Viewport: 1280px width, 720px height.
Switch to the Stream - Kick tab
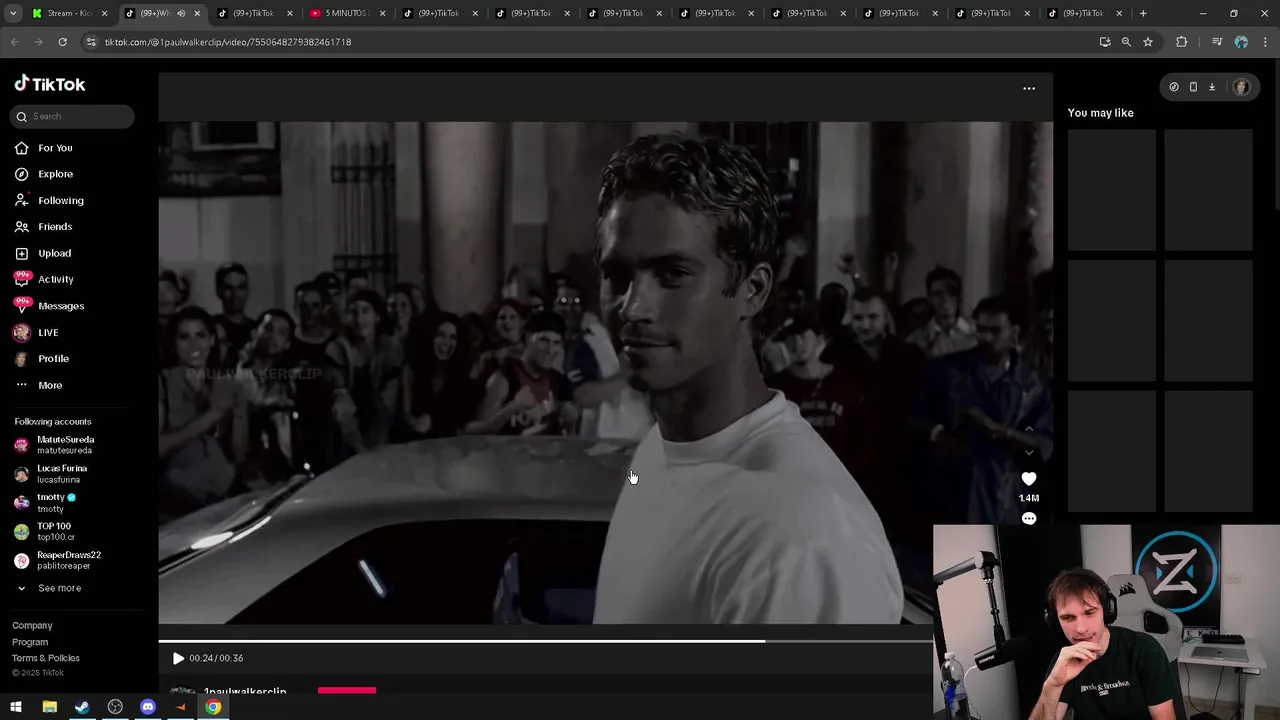(68, 13)
